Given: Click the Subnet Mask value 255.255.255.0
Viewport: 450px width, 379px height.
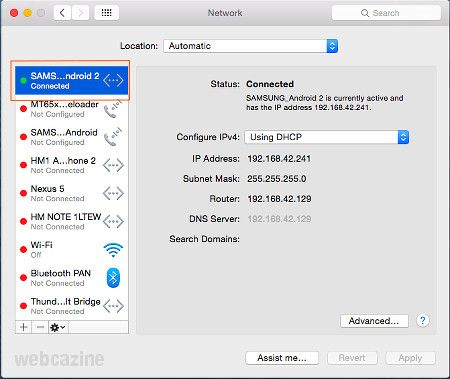Looking at the screenshot, I should click(x=277, y=179).
